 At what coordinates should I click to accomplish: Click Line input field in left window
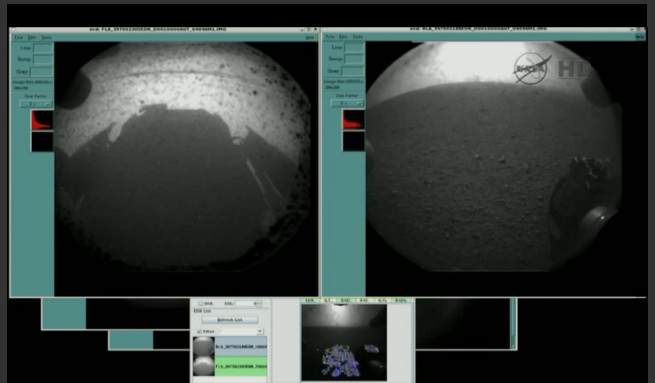tap(43, 48)
